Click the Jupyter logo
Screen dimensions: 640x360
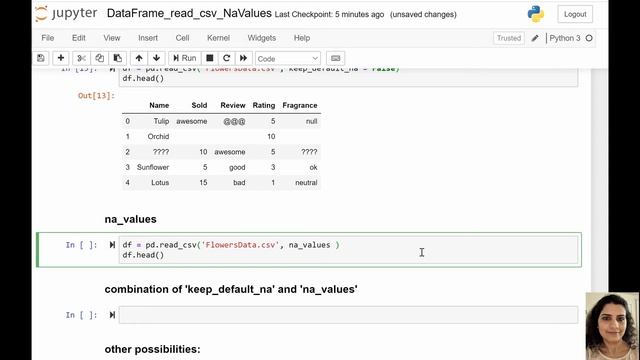66,13
